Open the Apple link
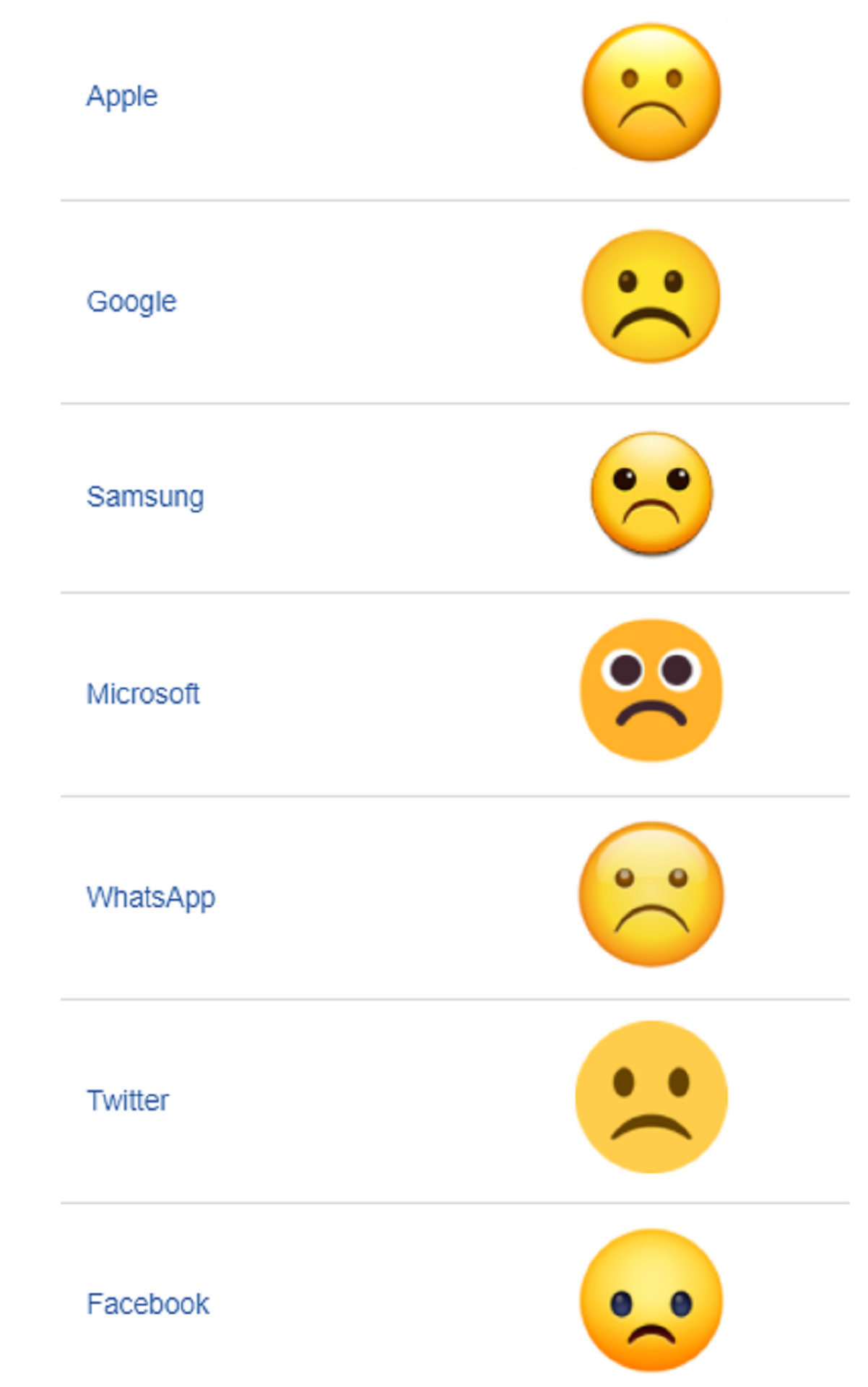The height and width of the screenshot is (1387, 868). [122, 97]
